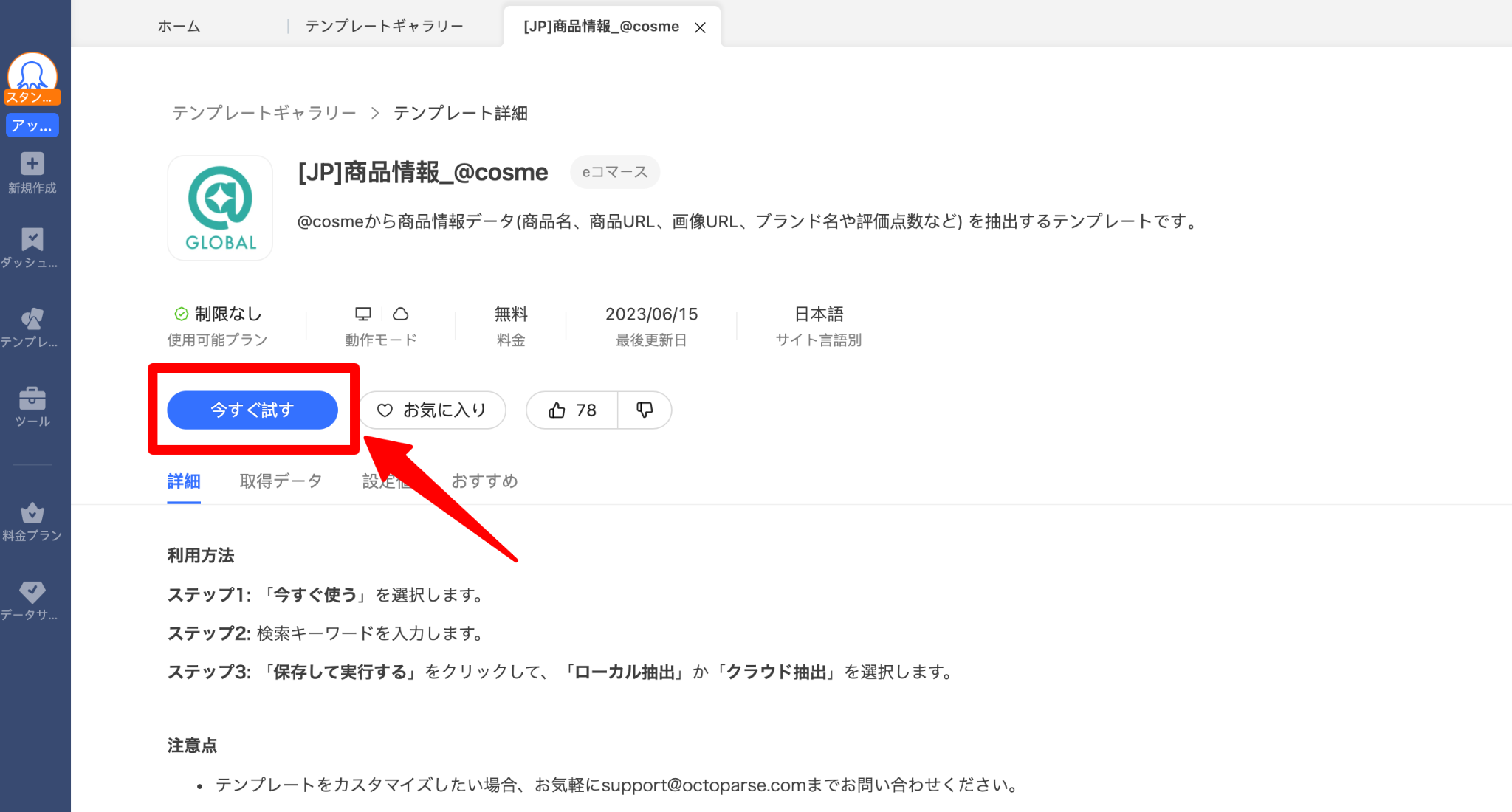Click the eコマース category tag
This screenshot has height=812, width=1512.
pyautogui.click(x=615, y=172)
